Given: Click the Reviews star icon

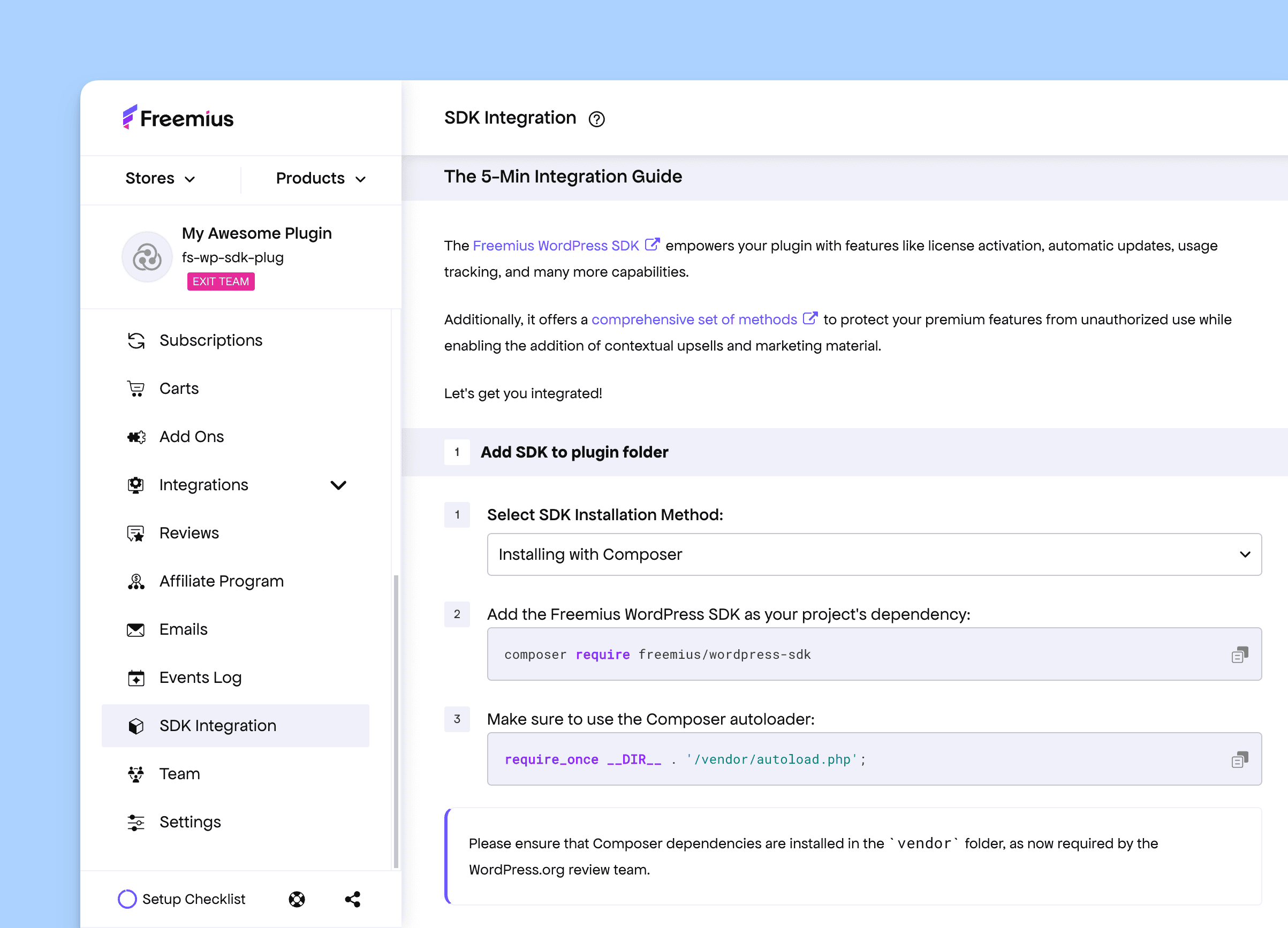Looking at the screenshot, I should [x=136, y=534].
